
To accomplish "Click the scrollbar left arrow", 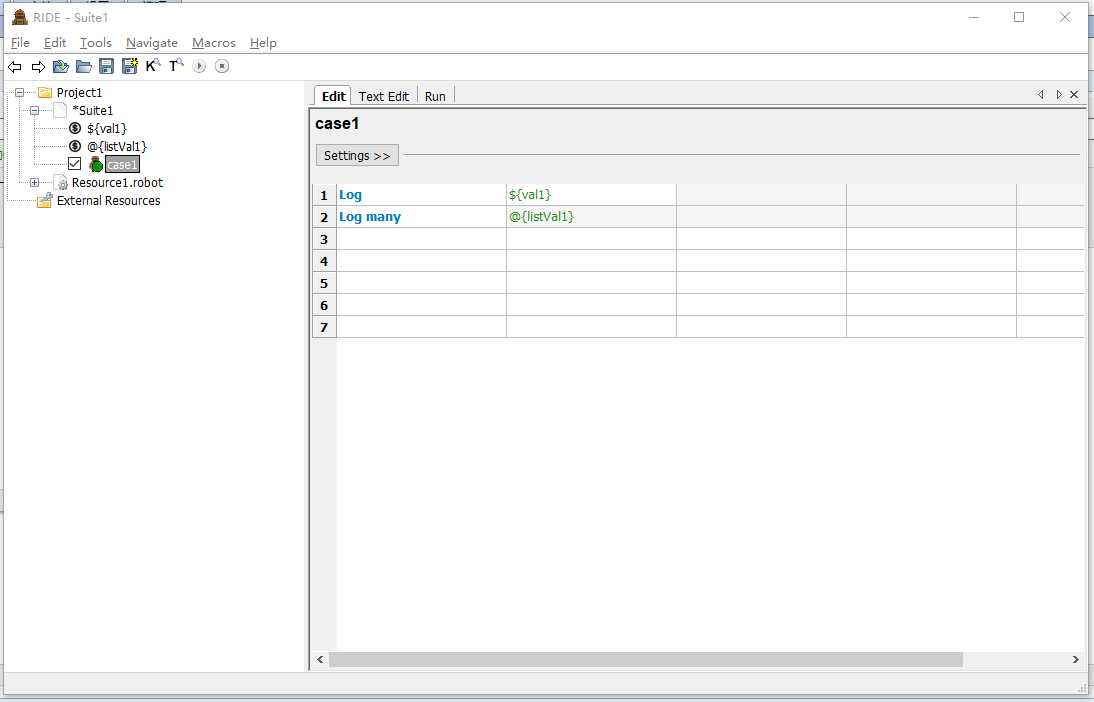I will coord(320,659).
